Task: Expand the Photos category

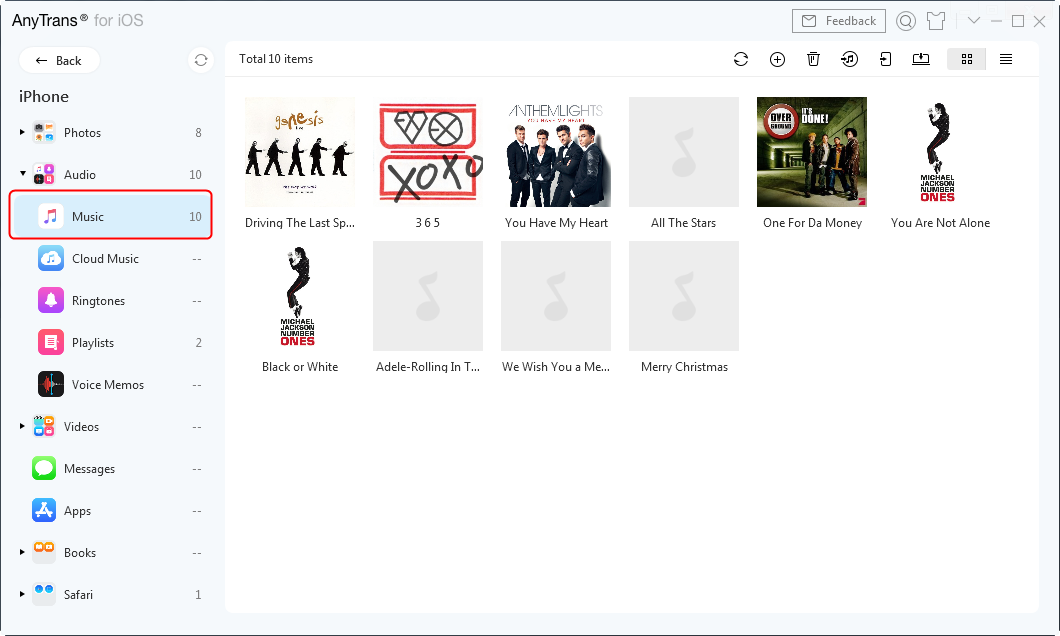Action: pos(22,132)
